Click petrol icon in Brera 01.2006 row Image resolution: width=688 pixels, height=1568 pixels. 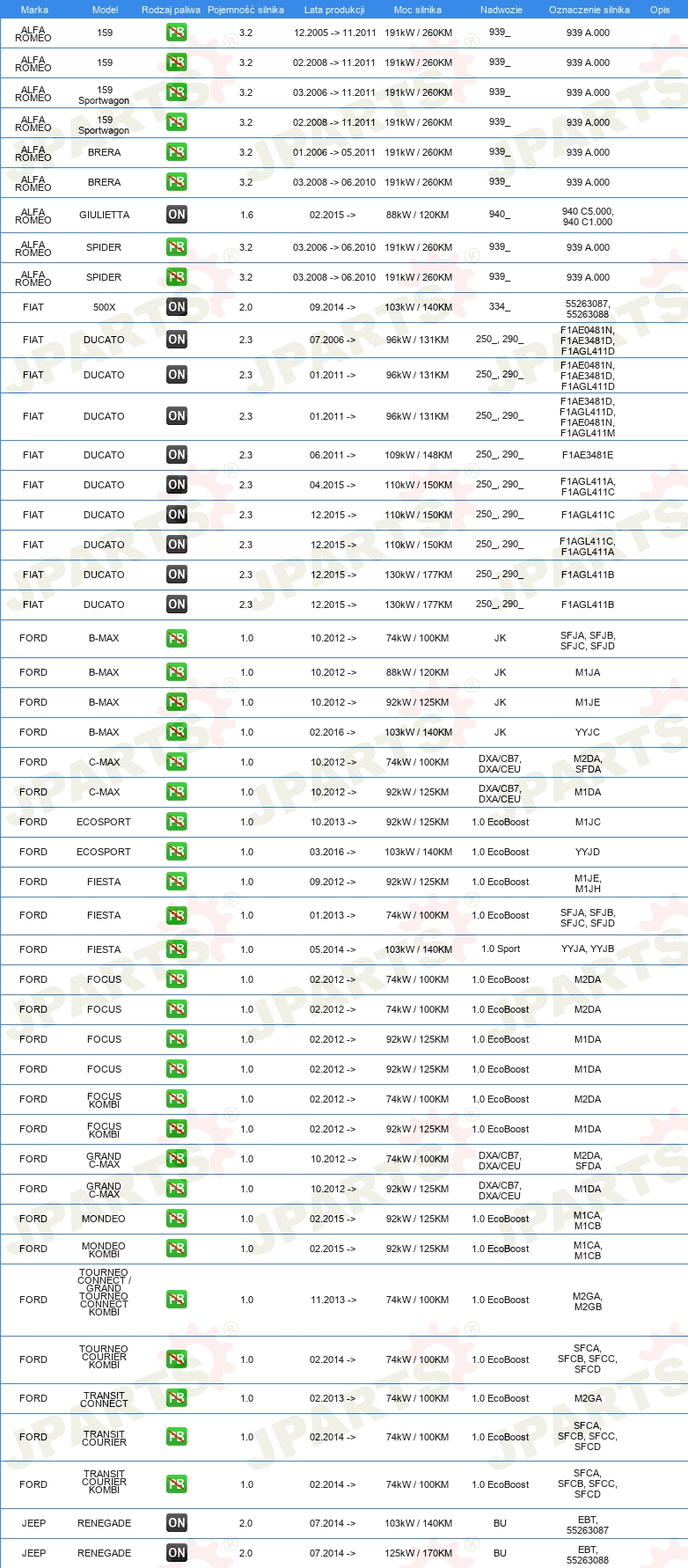(177, 152)
